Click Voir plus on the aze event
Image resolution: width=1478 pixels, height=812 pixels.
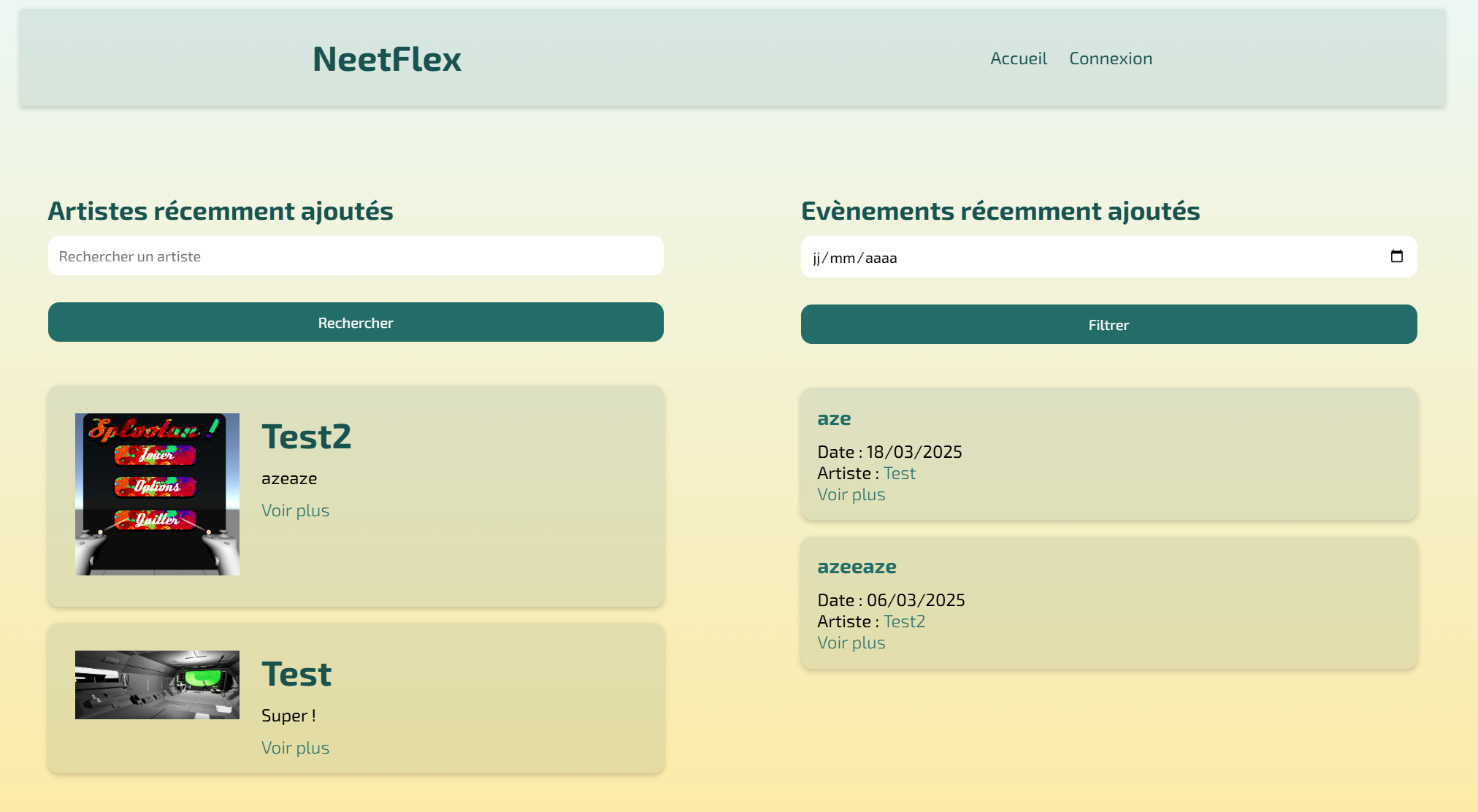851,494
